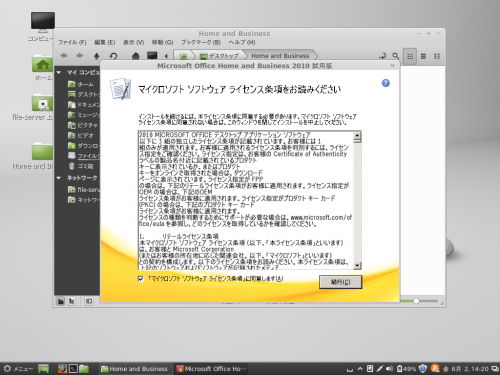
Task: Open the installer's blue help question icon
Action: click(x=386, y=83)
